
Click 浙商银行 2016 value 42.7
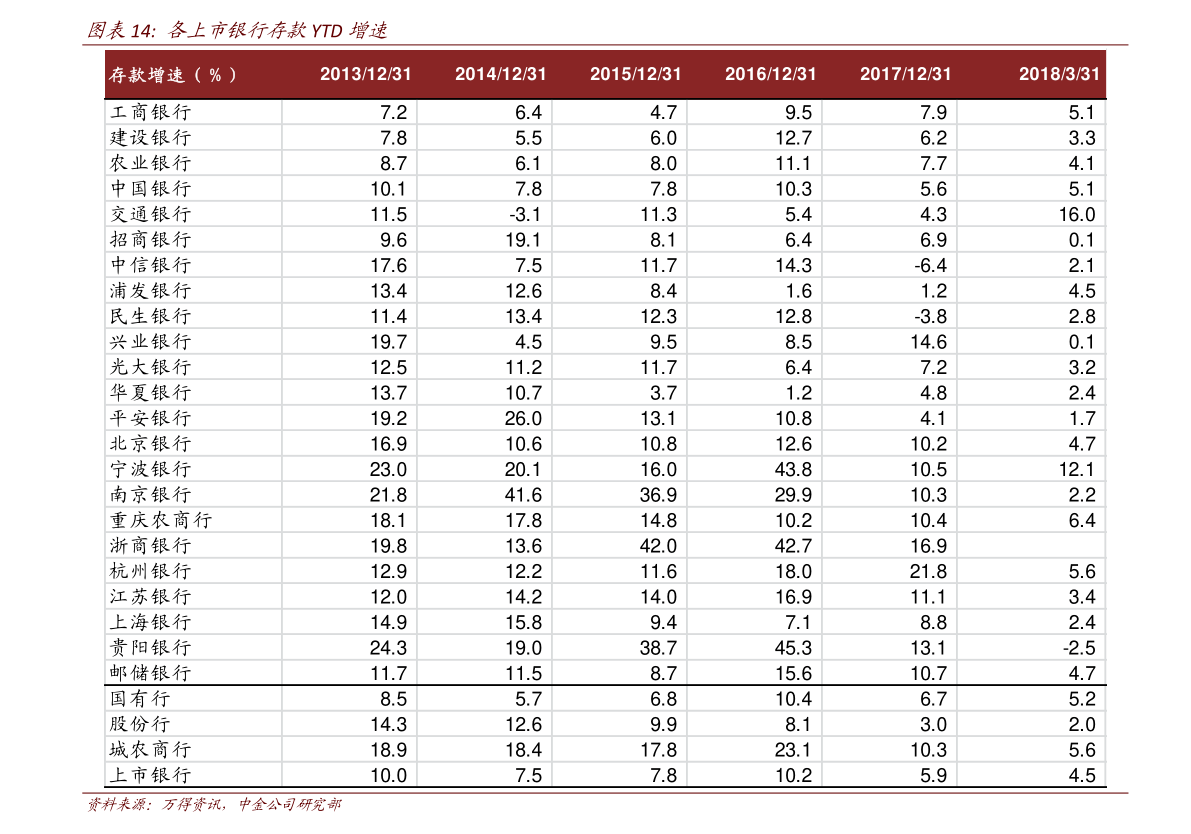[794, 546]
